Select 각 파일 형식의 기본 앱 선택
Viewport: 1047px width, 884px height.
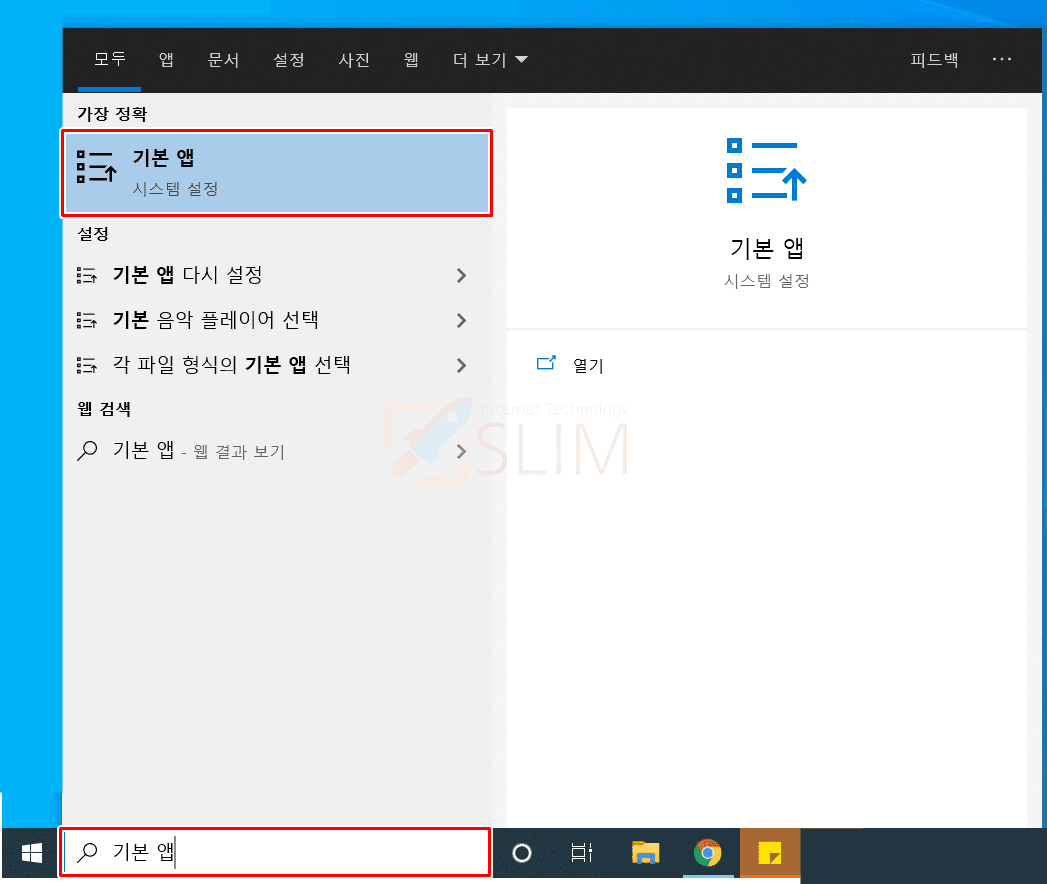coord(276,365)
